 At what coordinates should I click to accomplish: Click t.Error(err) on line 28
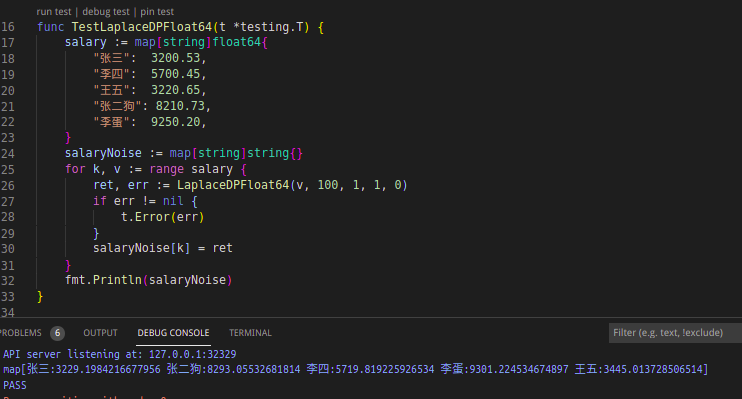(162, 217)
